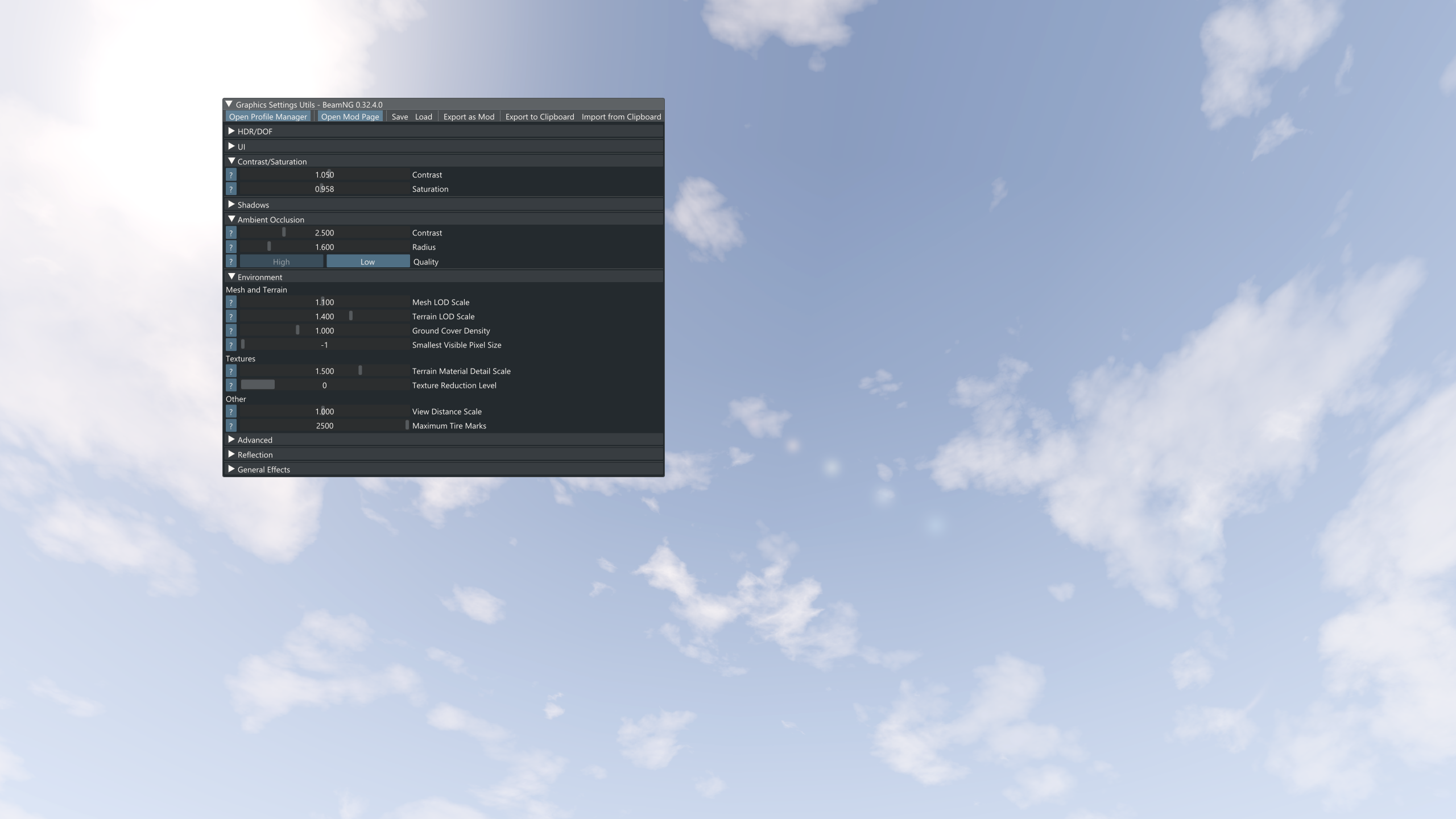Click the Terrain Material Detail Scale slider
Viewport: 1456px width, 819px height.
(324, 371)
